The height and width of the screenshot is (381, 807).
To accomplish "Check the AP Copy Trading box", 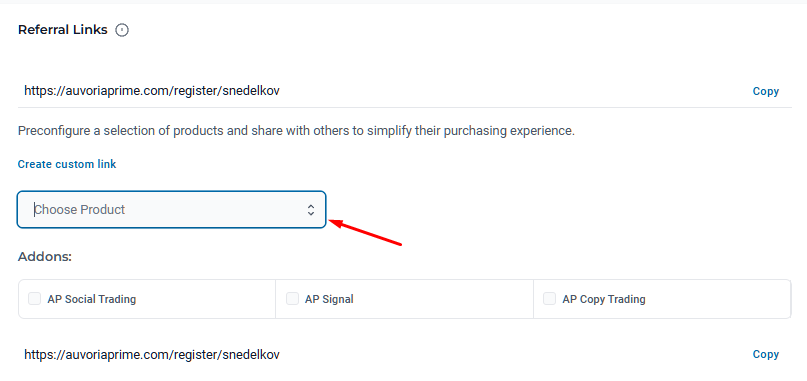I will click(550, 299).
